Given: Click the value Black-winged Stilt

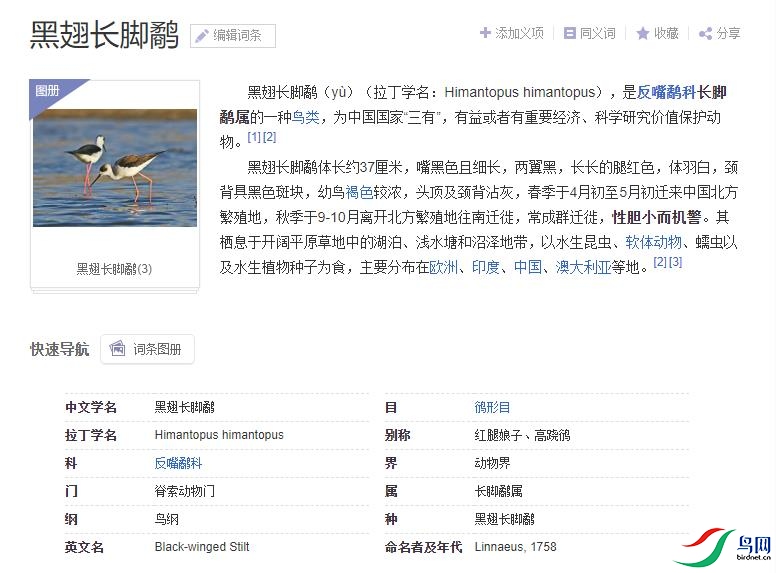Looking at the screenshot, I should click(202, 547).
